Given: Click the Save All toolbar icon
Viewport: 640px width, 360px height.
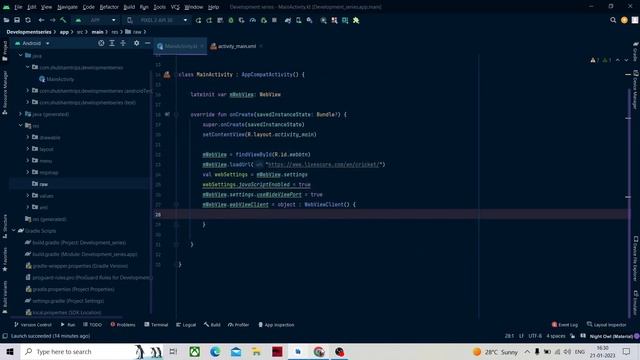Looking at the screenshot, I should click(17, 20).
